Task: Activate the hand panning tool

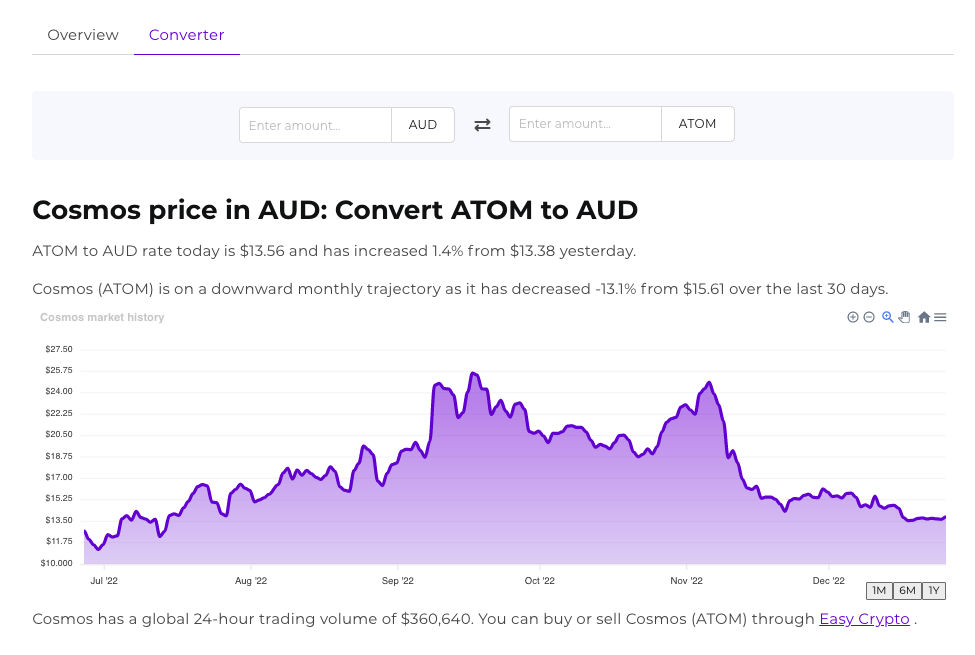Action: coord(904,317)
